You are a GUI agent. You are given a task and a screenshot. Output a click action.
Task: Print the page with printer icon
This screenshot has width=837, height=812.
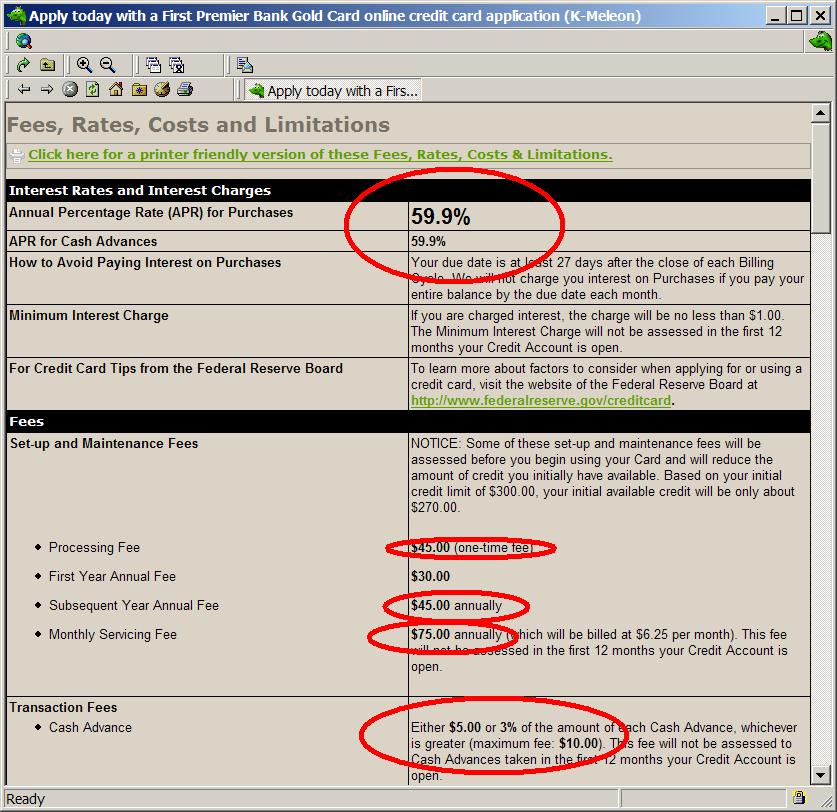tap(185, 89)
